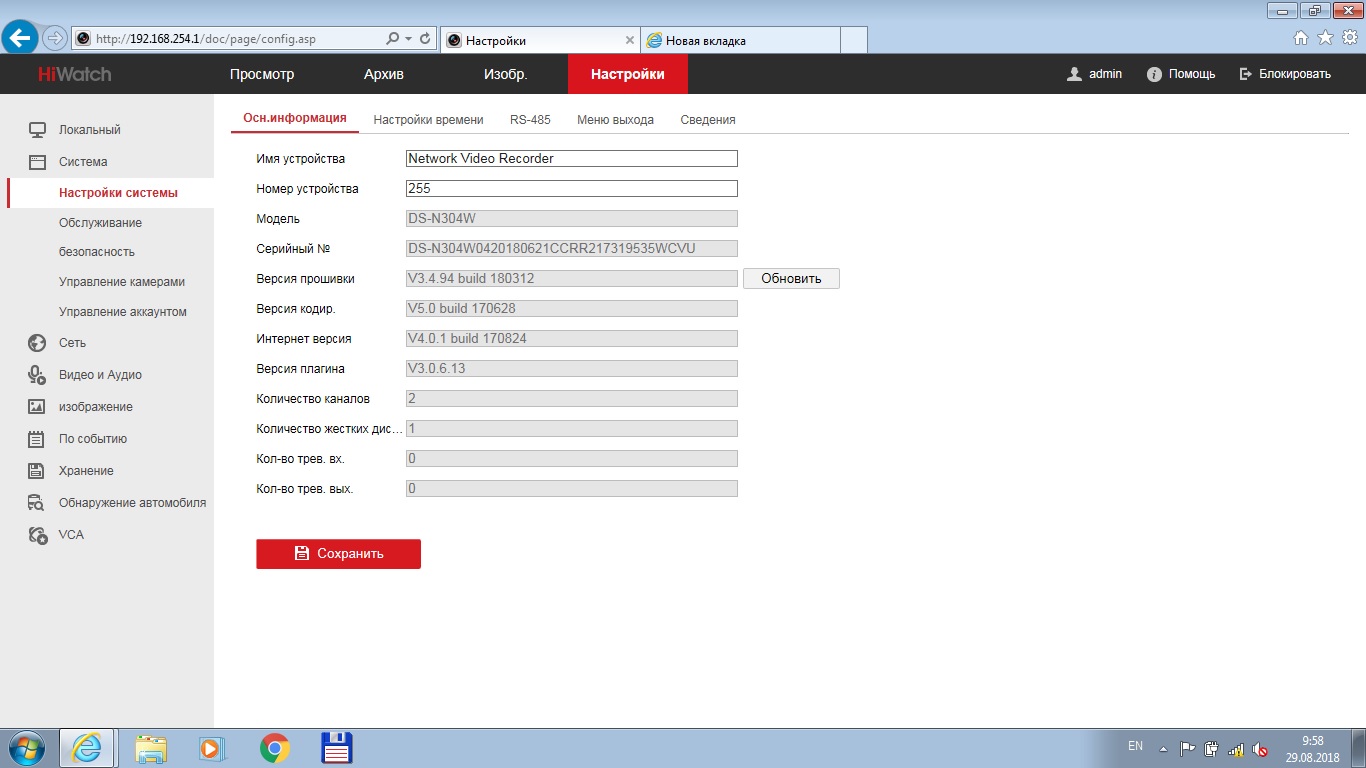The image size is (1366, 768).
Task: Open Chrome from the taskbar
Action: coord(275,748)
